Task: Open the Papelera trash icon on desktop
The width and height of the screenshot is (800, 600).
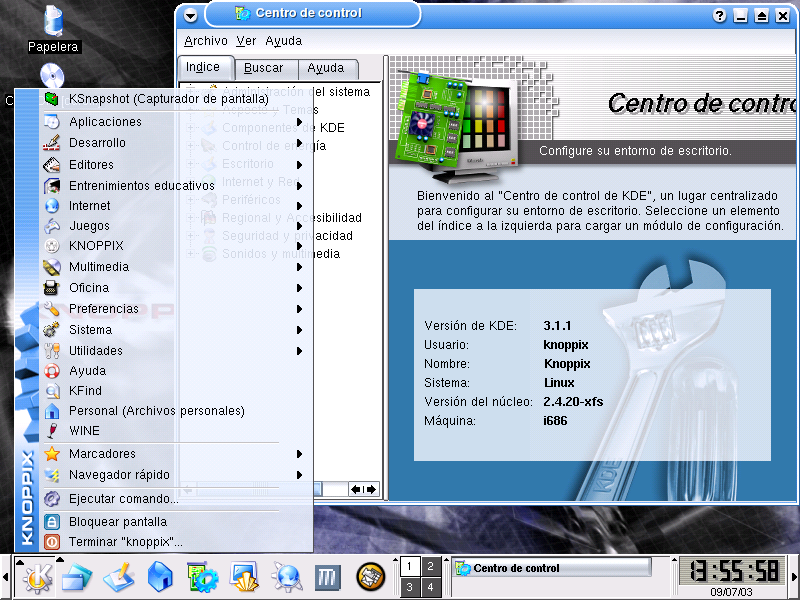Action: point(52,27)
